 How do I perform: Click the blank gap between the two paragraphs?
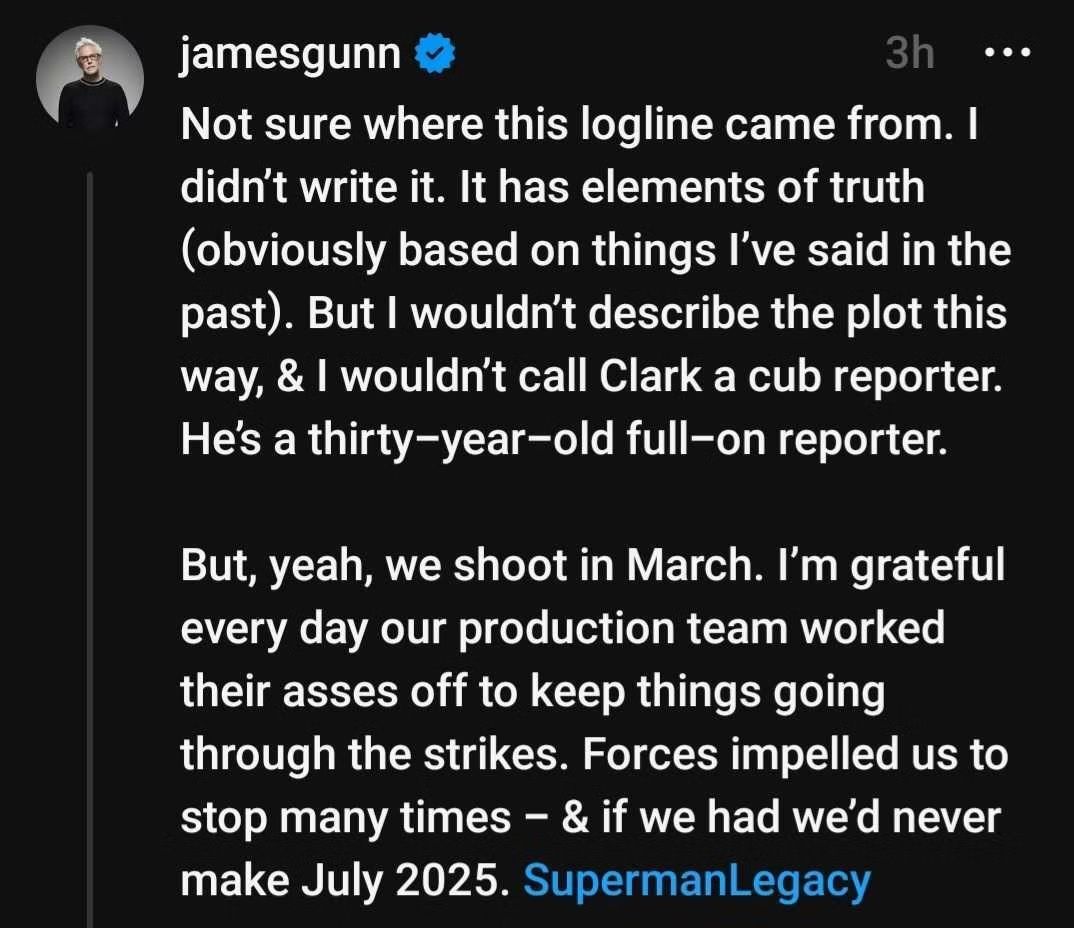[x=590, y=503]
